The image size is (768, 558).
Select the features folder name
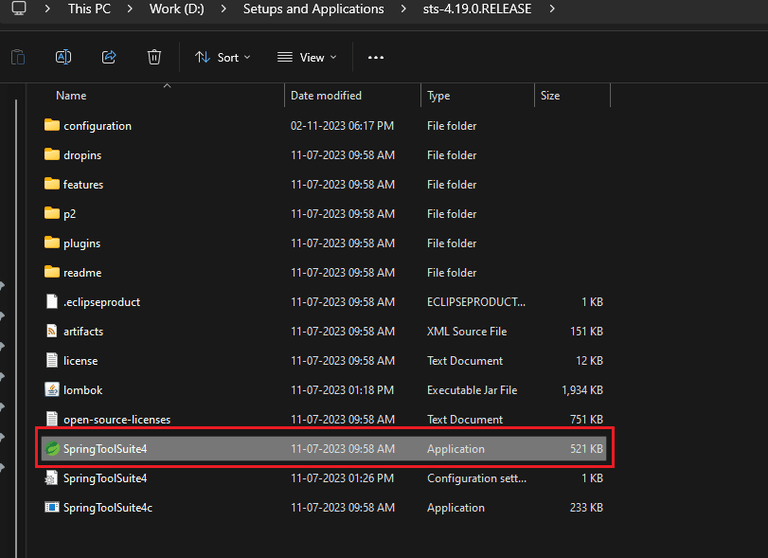tap(83, 185)
